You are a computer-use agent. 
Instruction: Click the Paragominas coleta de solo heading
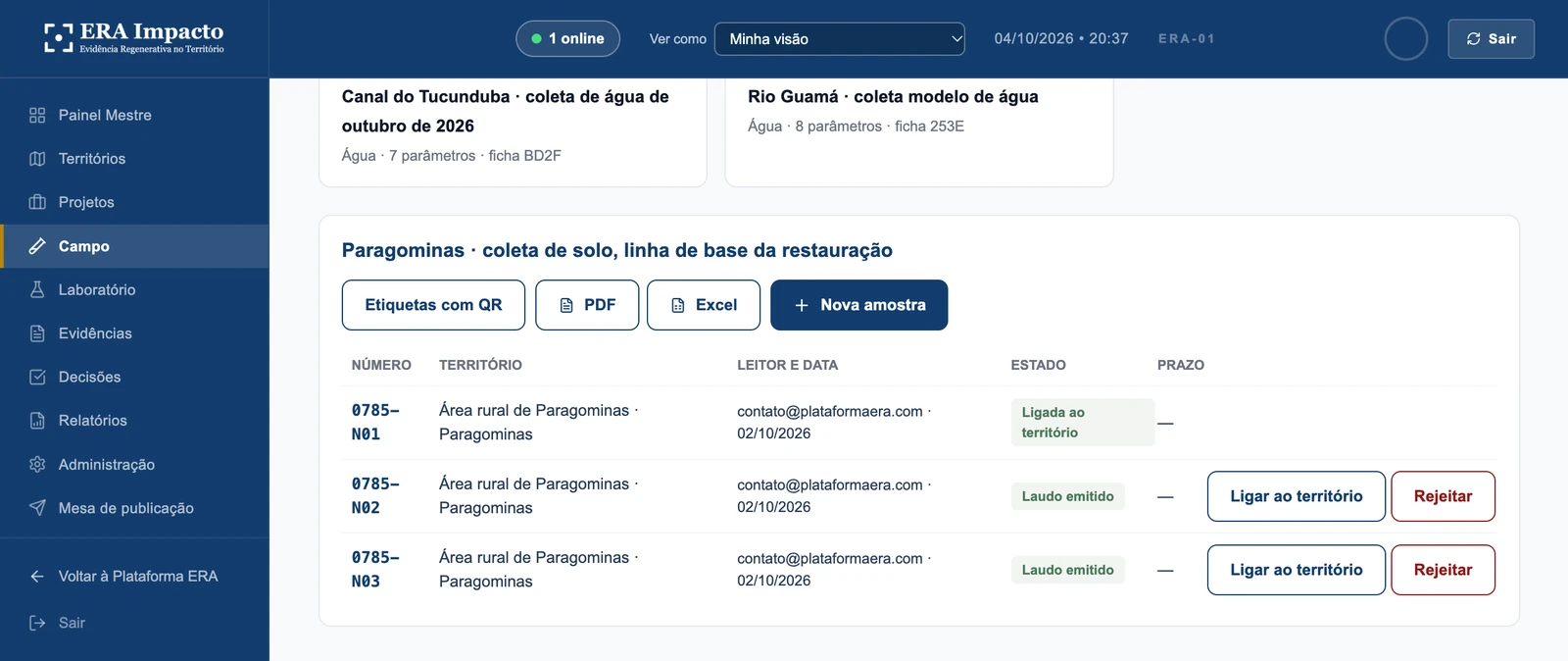(617, 250)
